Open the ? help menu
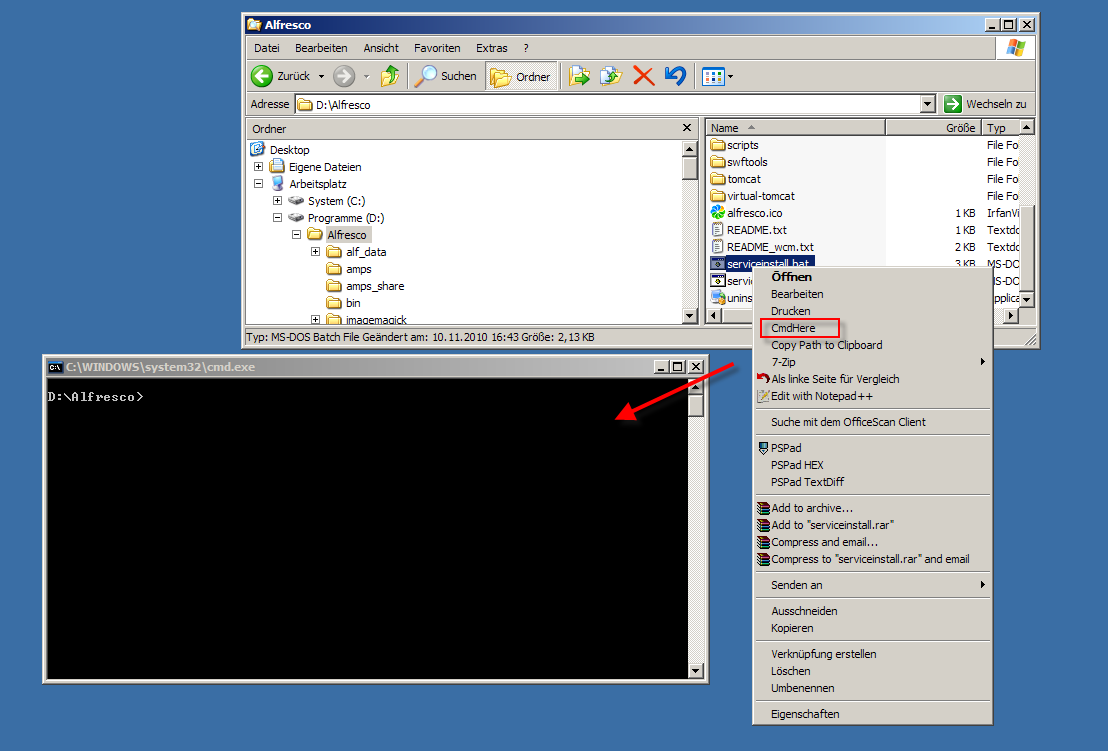Screen dimensions: 1108x751 pos(526,48)
